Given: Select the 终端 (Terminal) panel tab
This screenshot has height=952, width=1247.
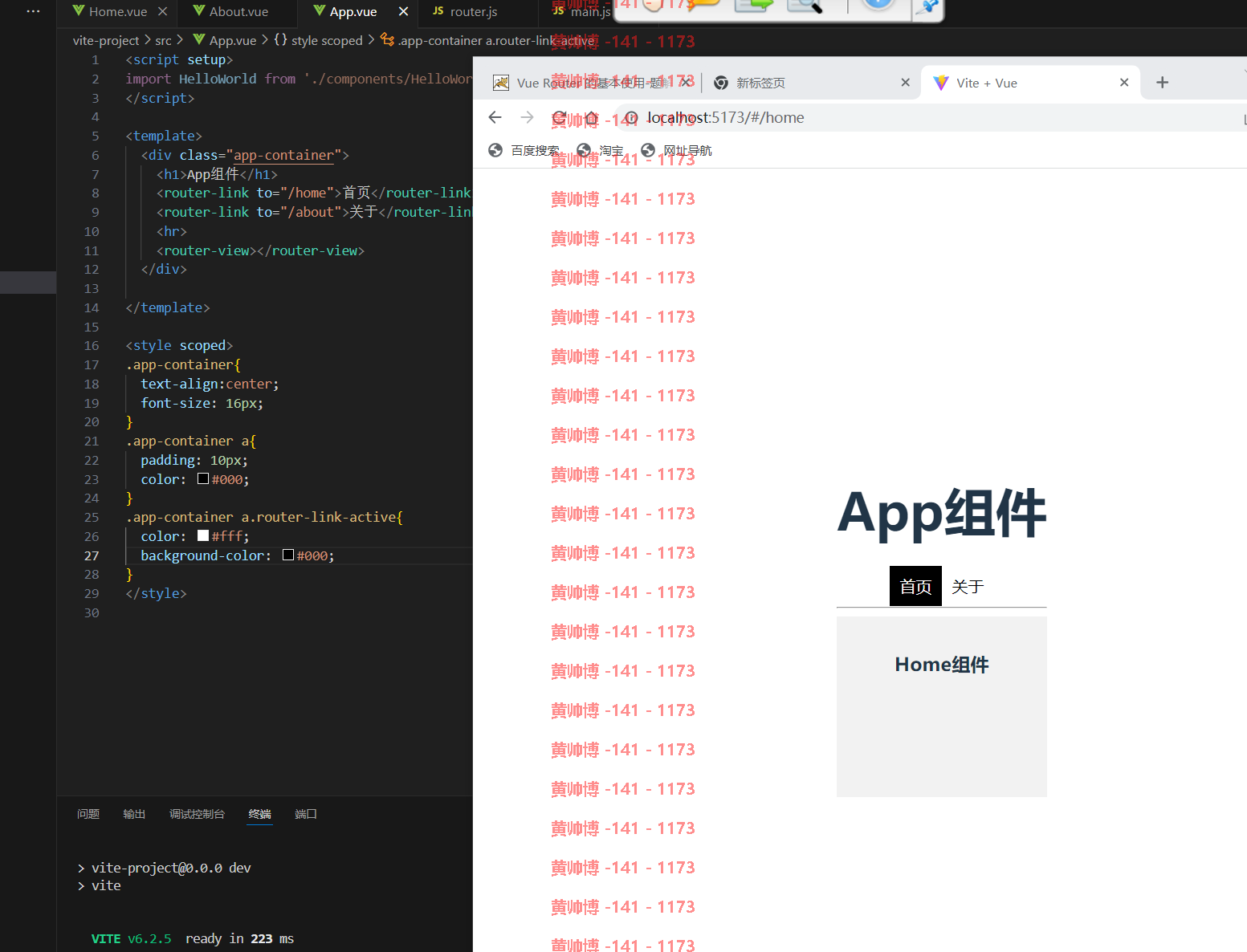Looking at the screenshot, I should (259, 814).
